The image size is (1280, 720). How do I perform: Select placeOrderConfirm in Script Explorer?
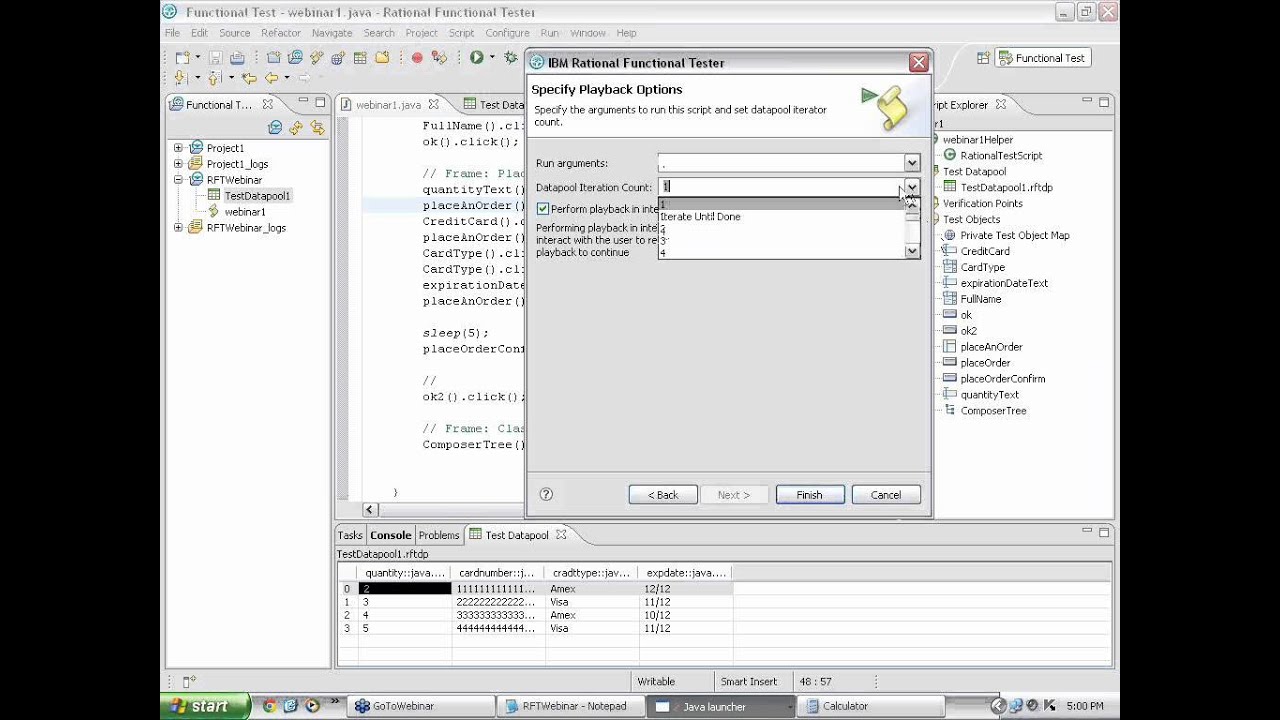pyautogui.click(x=994, y=379)
